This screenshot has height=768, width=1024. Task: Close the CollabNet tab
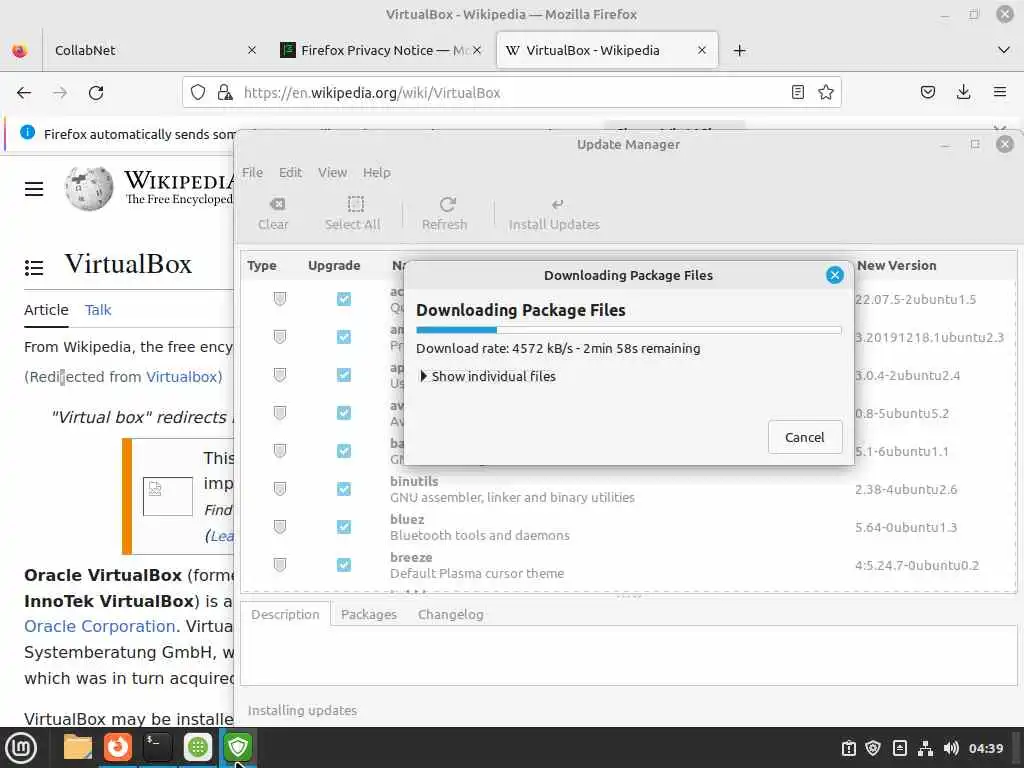pos(252,50)
